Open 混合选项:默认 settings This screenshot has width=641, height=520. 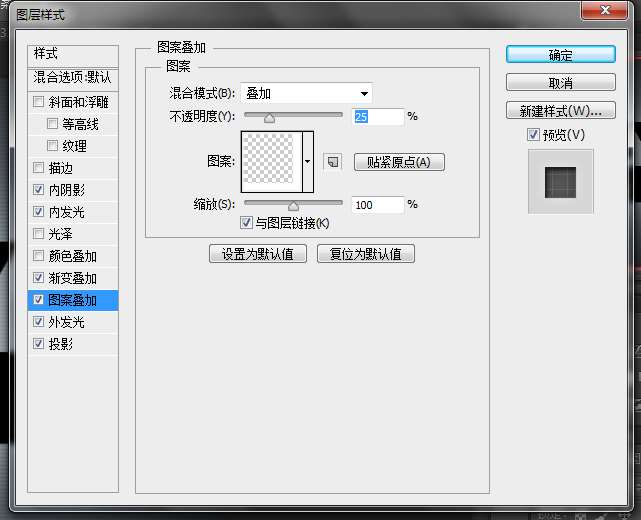(x=73, y=78)
